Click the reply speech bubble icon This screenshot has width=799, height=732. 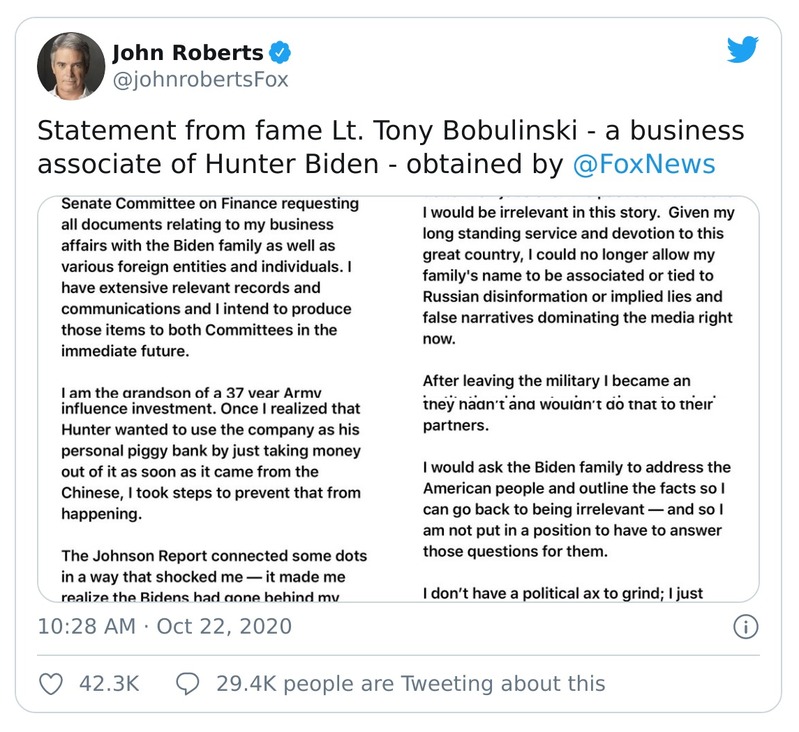click(187, 683)
